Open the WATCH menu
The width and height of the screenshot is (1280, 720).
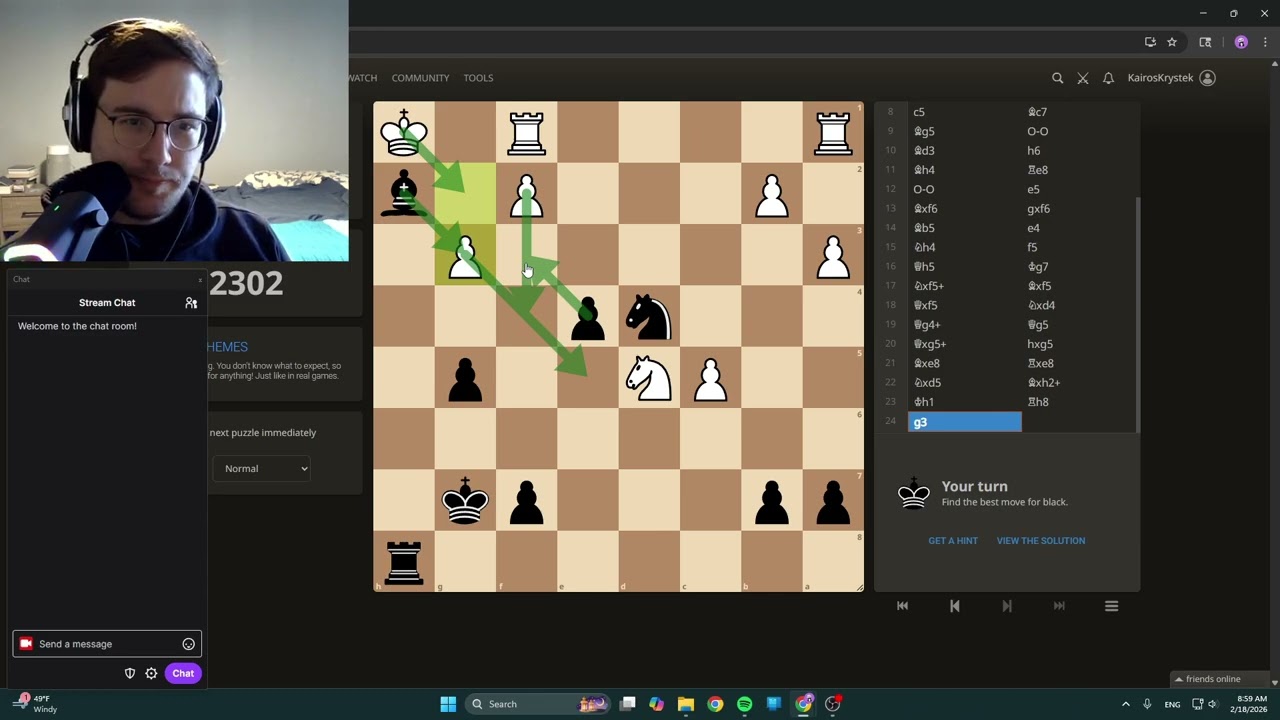pos(362,78)
